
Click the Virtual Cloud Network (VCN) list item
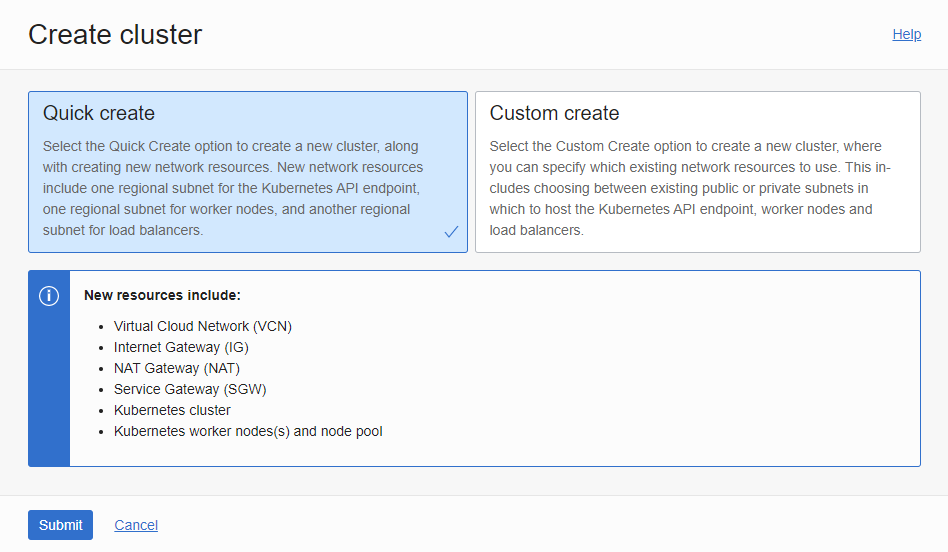[x=202, y=326]
